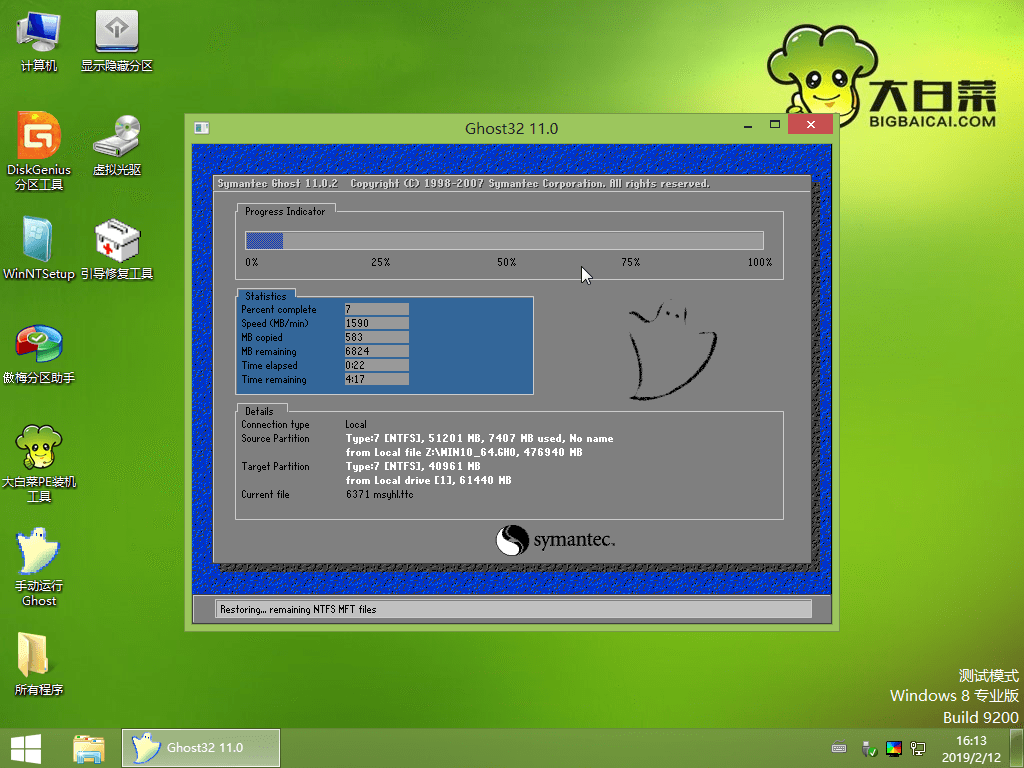The width and height of the screenshot is (1024, 768).
Task: Click the 'Restoring... remaining NTFS MFT files' status bar
Action: click(x=513, y=609)
